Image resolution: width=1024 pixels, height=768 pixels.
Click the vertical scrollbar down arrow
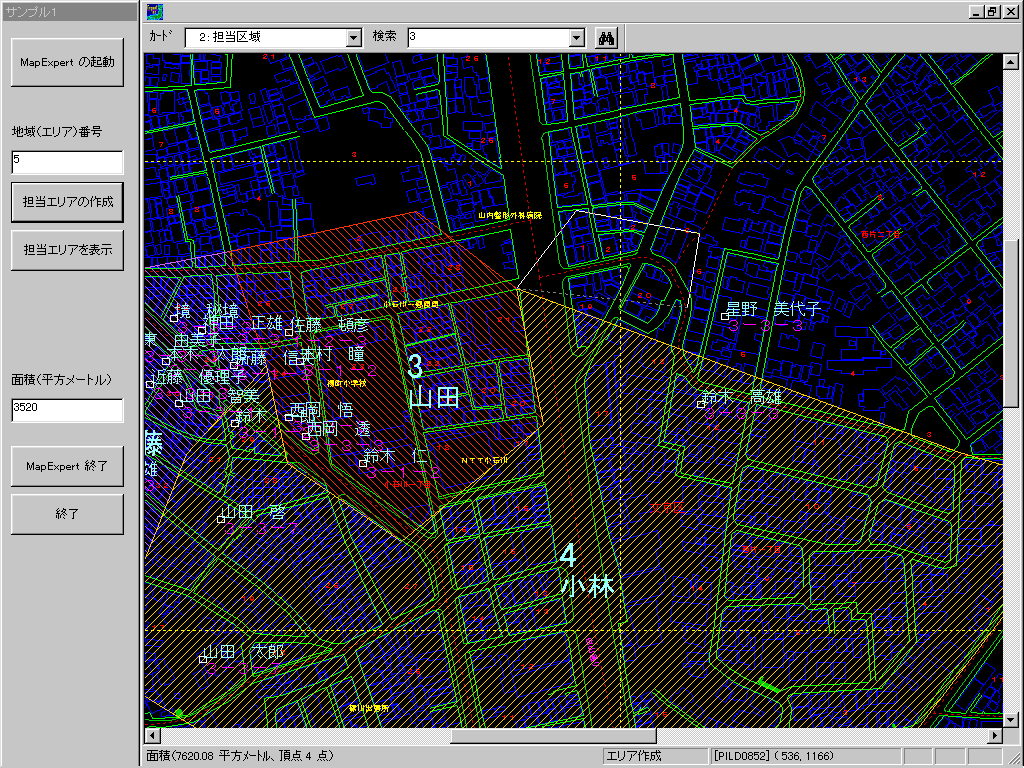coord(1010,720)
